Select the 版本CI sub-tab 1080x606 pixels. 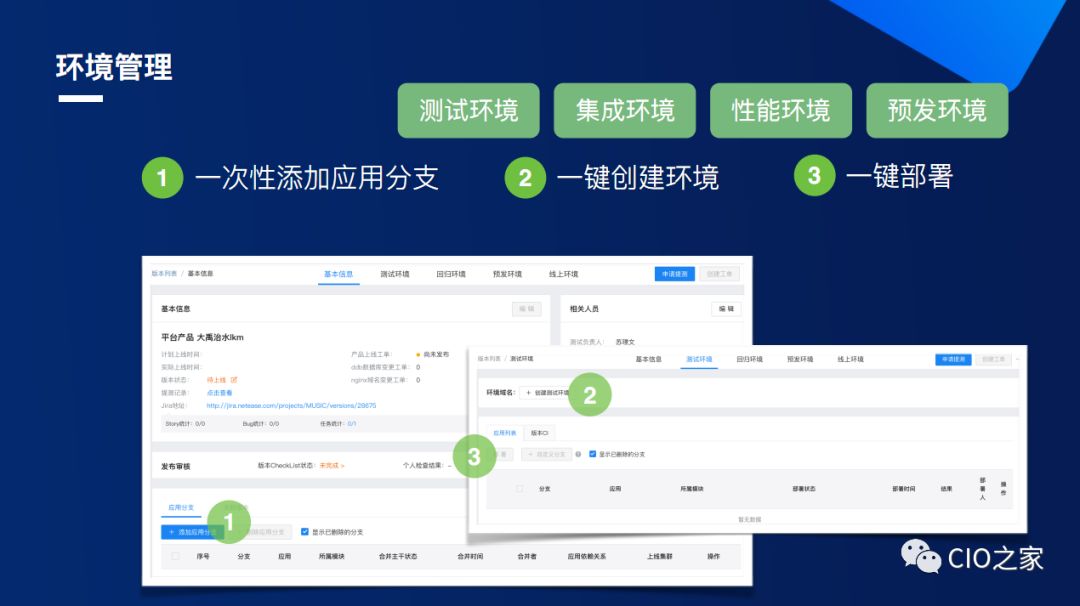(x=539, y=433)
